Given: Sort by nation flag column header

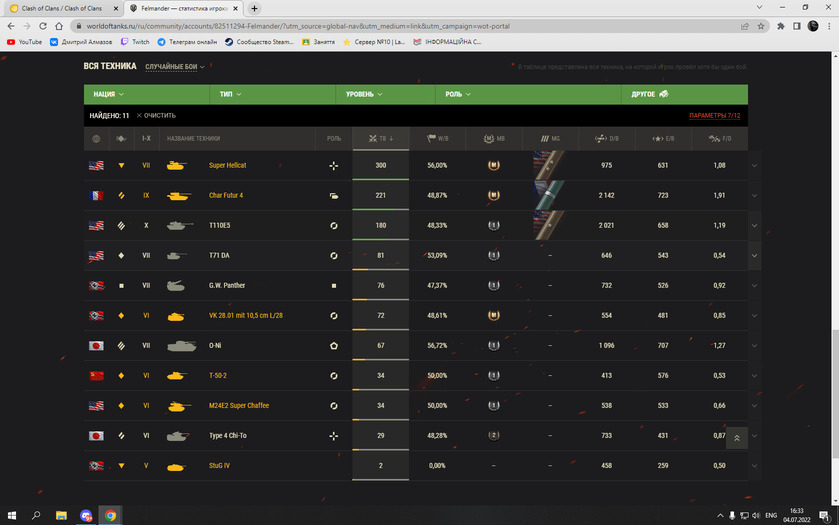Looking at the screenshot, I should tap(96, 139).
